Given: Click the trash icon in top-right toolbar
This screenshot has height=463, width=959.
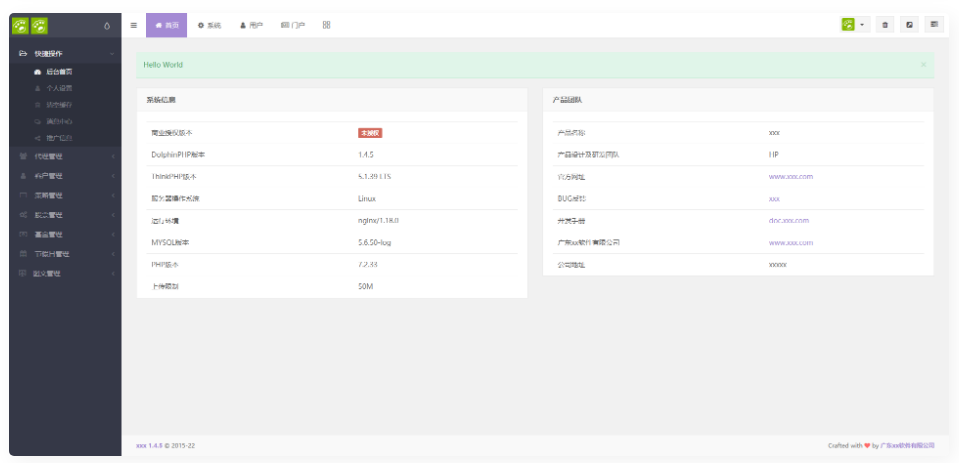Looking at the screenshot, I should pos(885,25).
